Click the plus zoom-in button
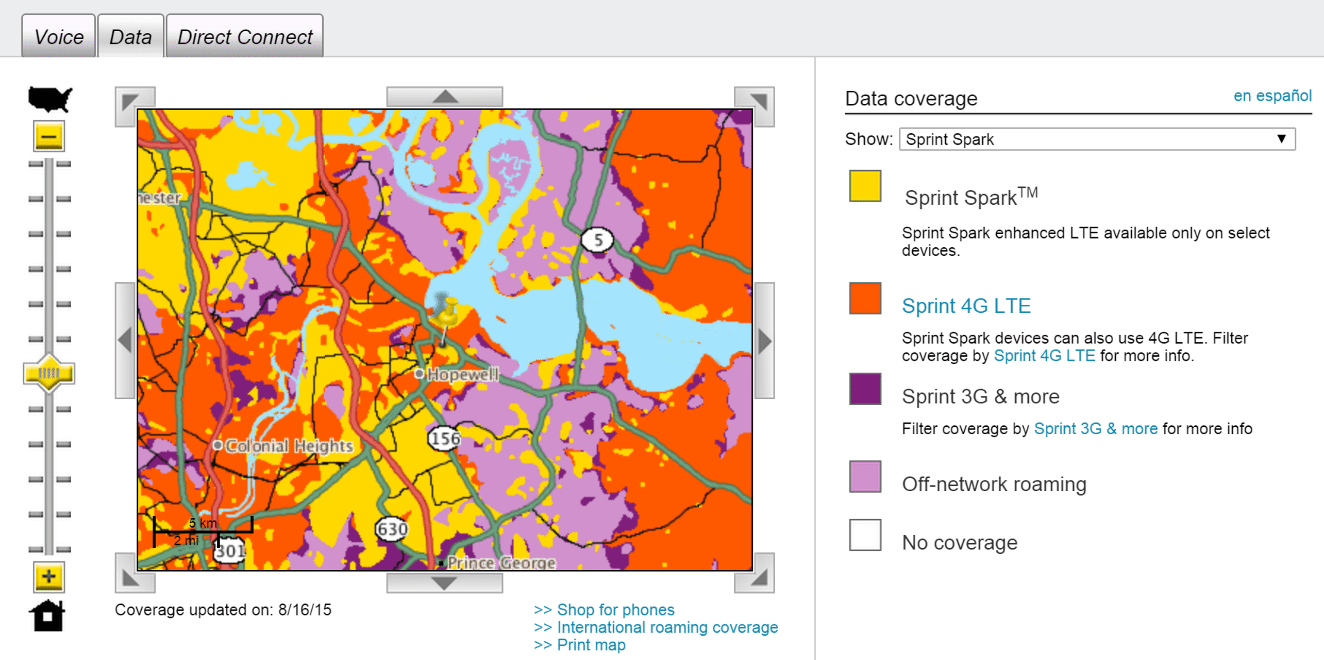The width and height of the screenshot is (1324, 660). [49, 577]
